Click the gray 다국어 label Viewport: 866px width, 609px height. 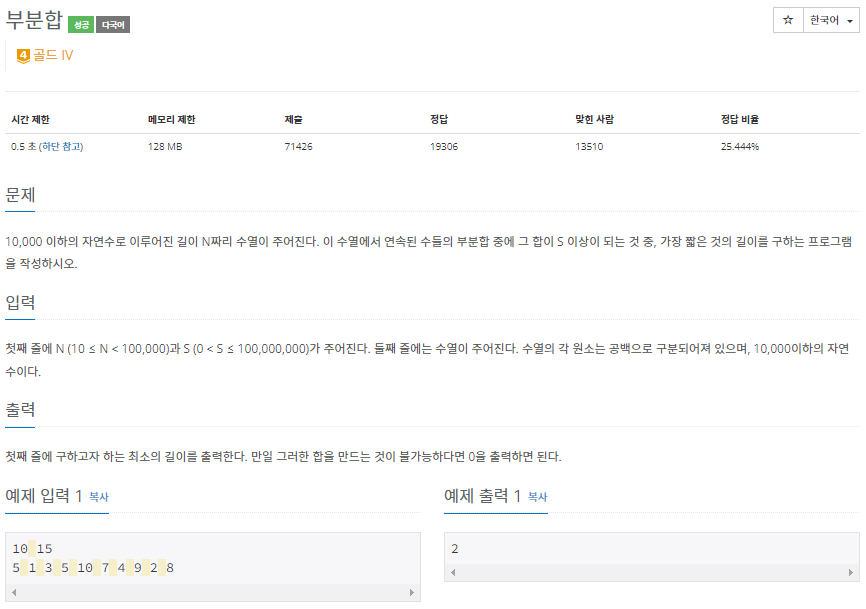pyautogui.click(x=113, y=25)
